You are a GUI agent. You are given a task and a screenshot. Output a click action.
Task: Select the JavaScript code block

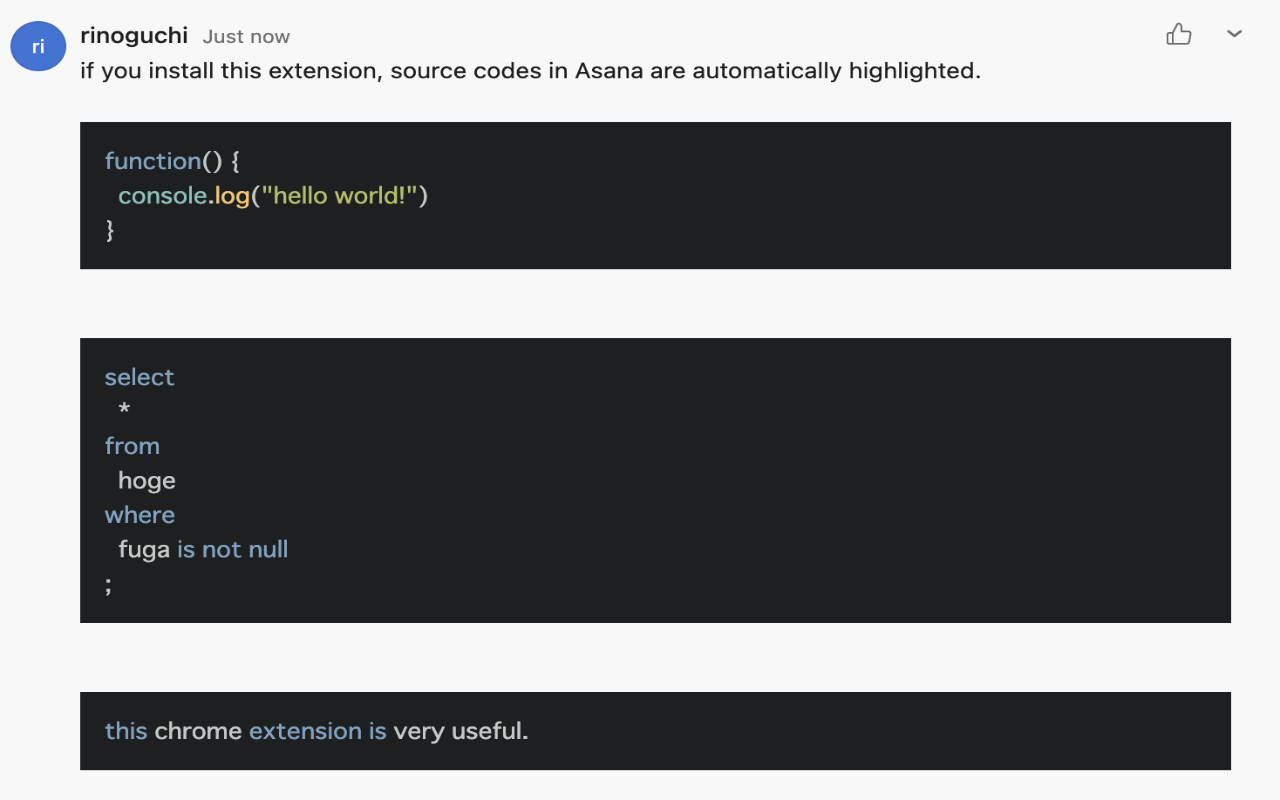point(655,195)
